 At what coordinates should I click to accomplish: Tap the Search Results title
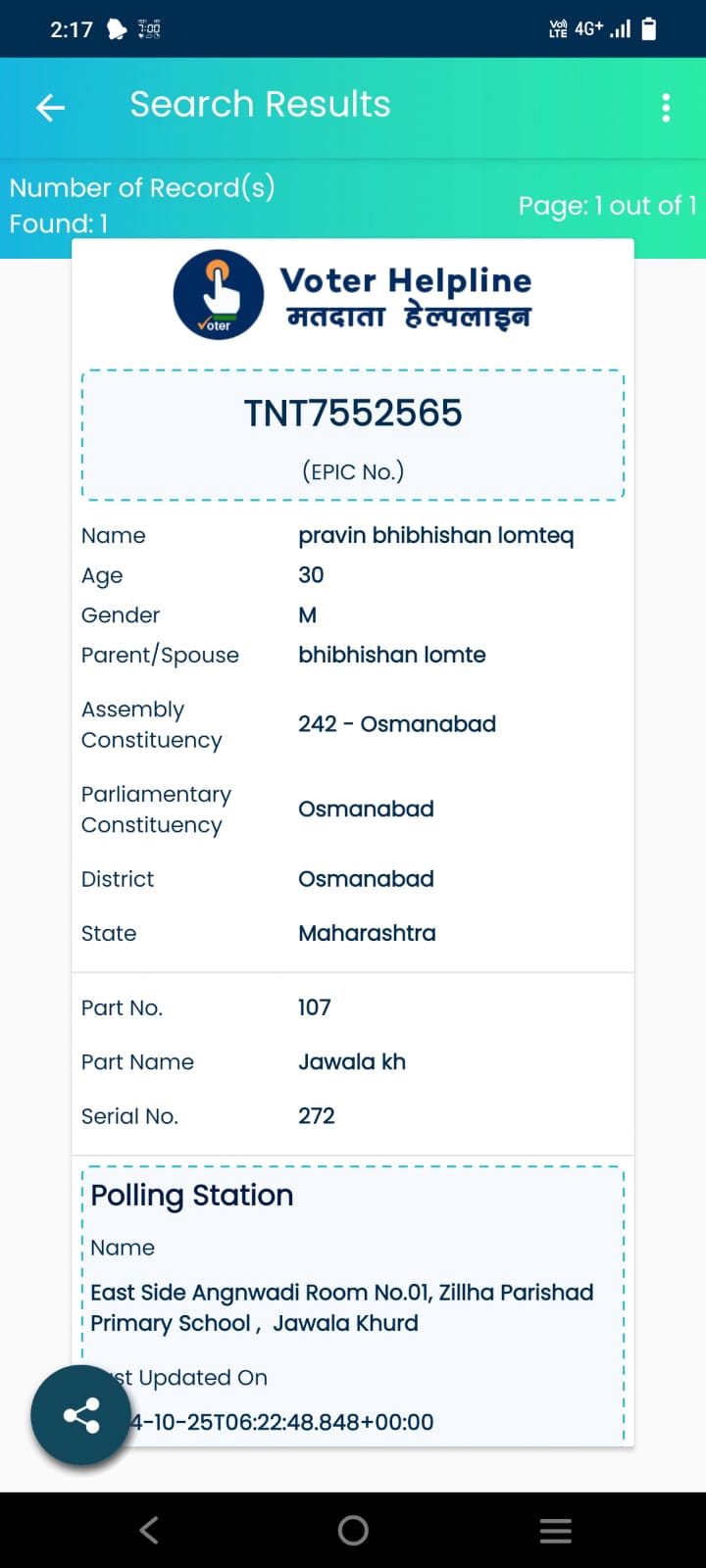[260, 105]
